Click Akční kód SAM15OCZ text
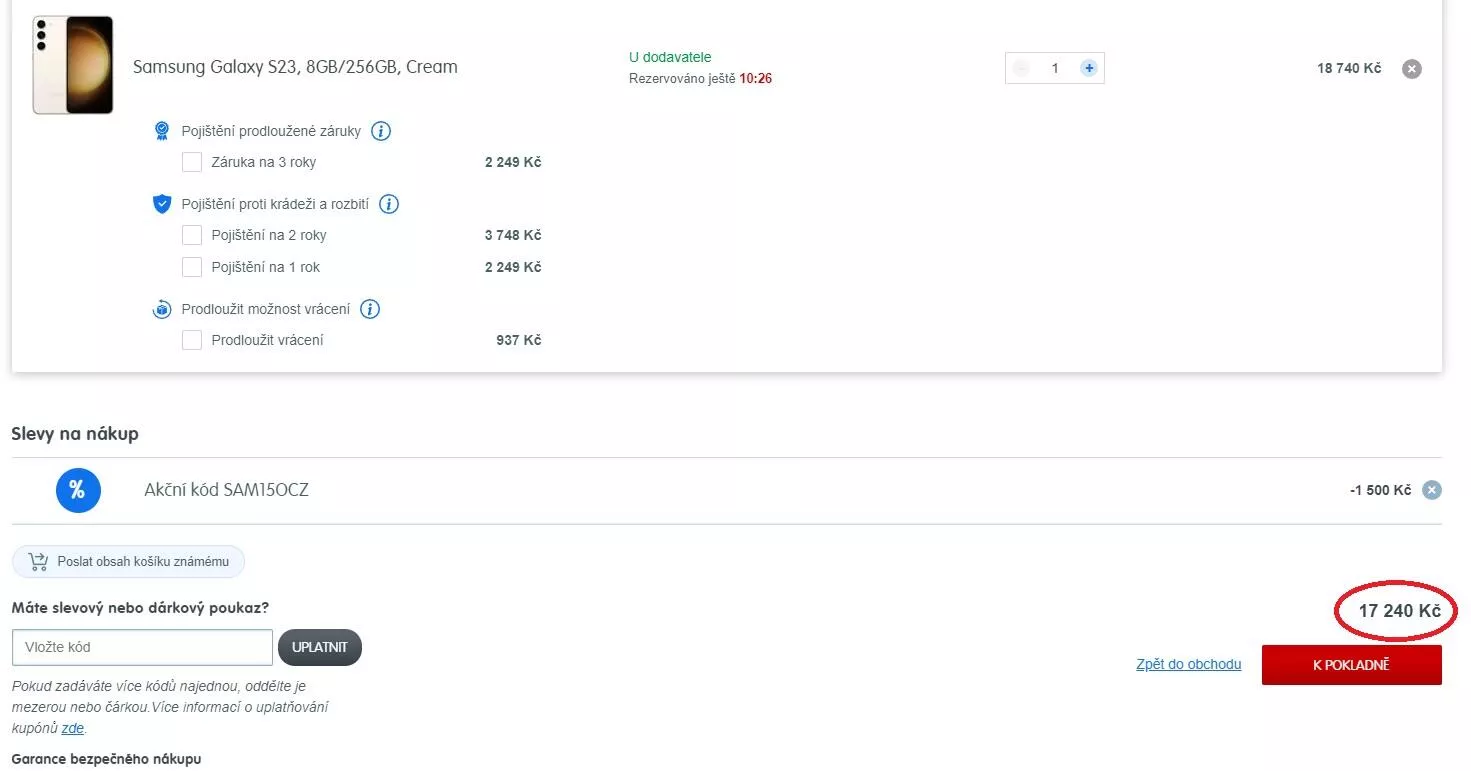 tap(227, 490)
